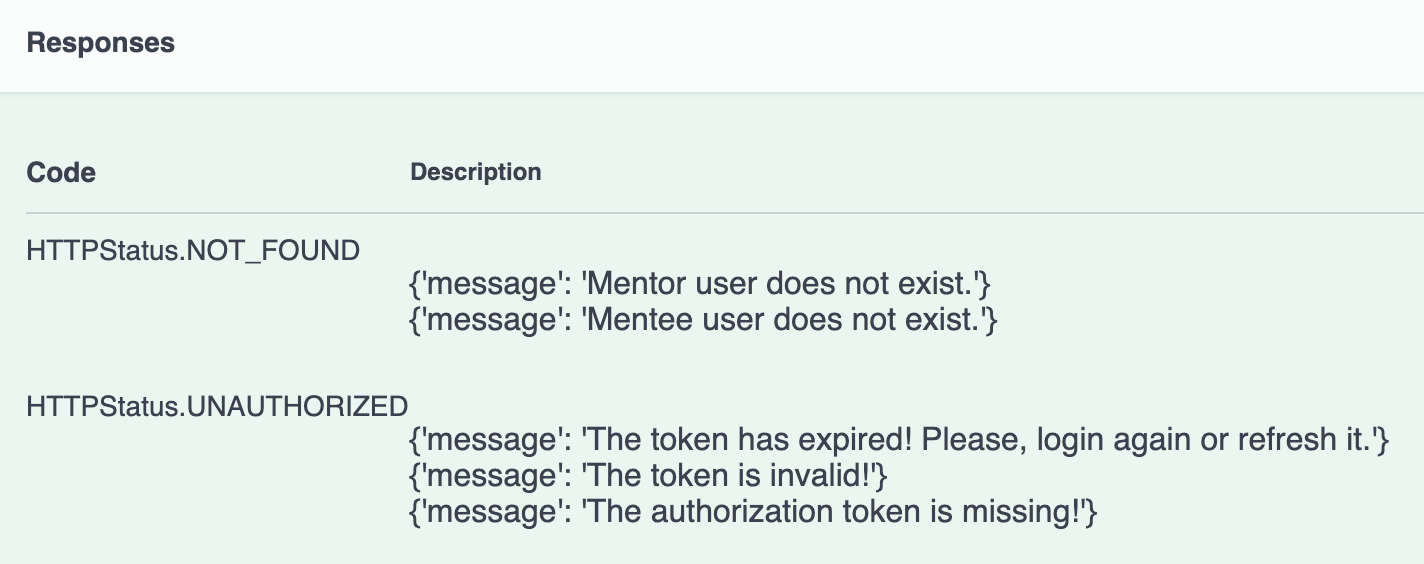Click the HTTPStatus.NOT_FOUND response code
Viewport: 1424px width, 564px height.
tap(193, 250)
